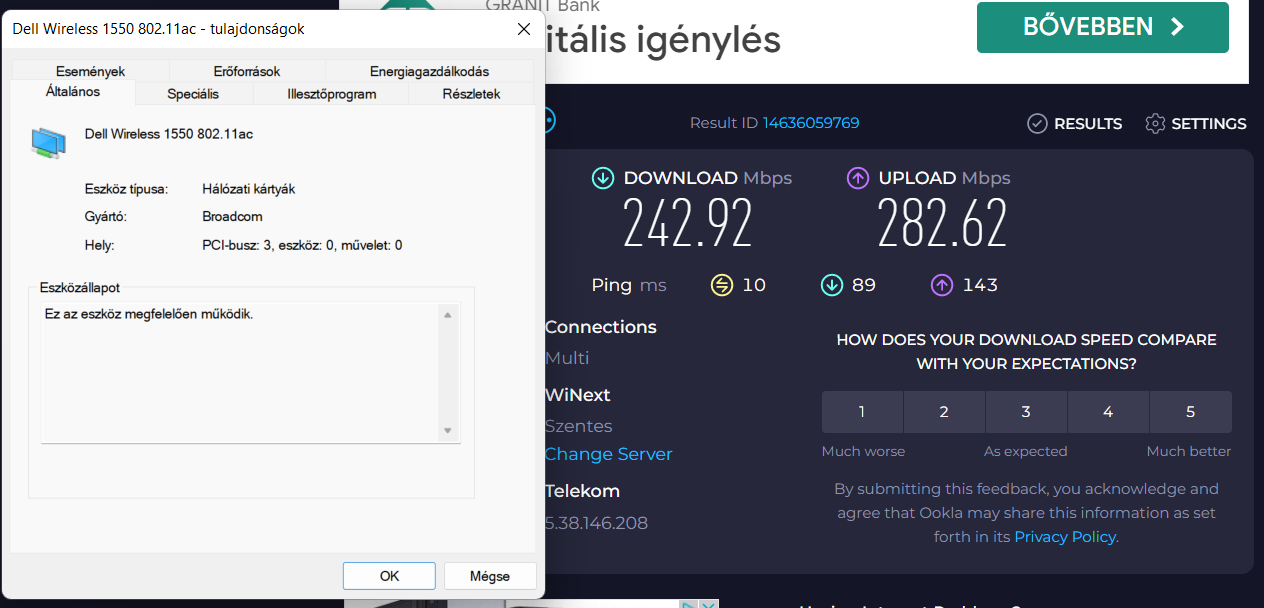Click the idle ping latency icon
The width and height of the screenshot is (1264, 608).
point(721,285)
